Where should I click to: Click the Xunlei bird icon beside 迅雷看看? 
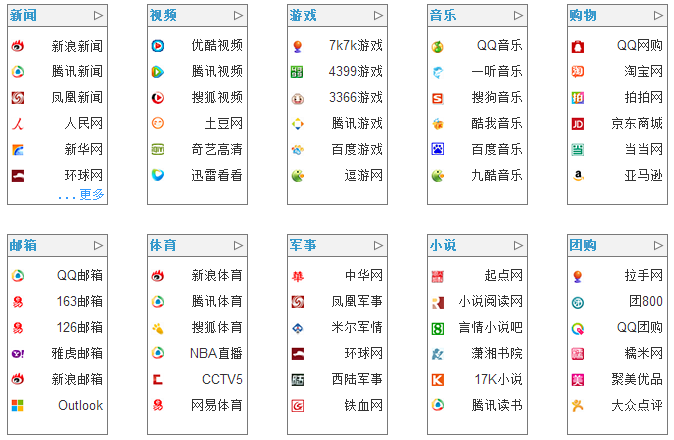(x=158, y=175)
